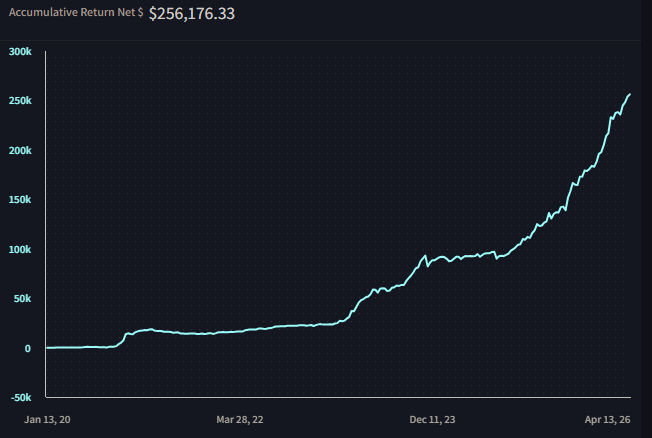Click the final peak of the return line
The image size is (652, 438).
(630, 94)
